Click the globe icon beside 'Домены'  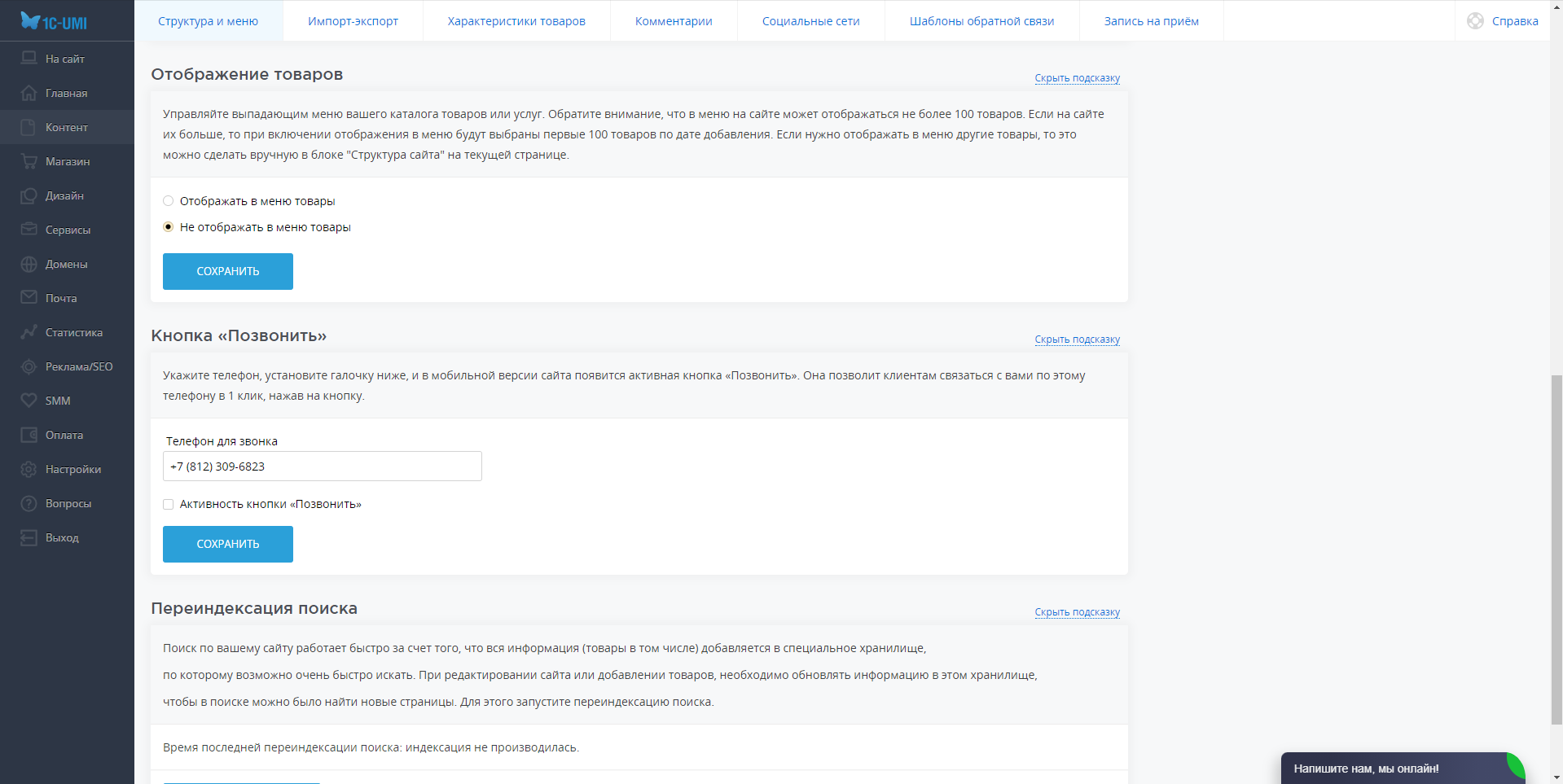tap(29, 264)
